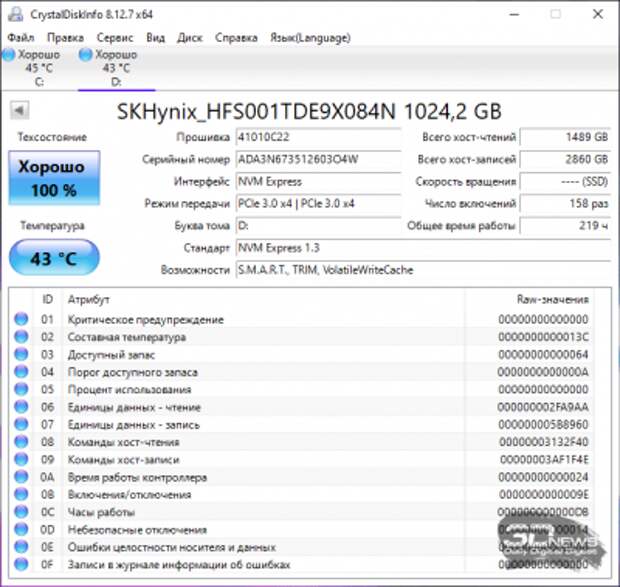Screen dimensions: 620x587
Task: Click status orb for attribute 09
Action: (21, 459)
